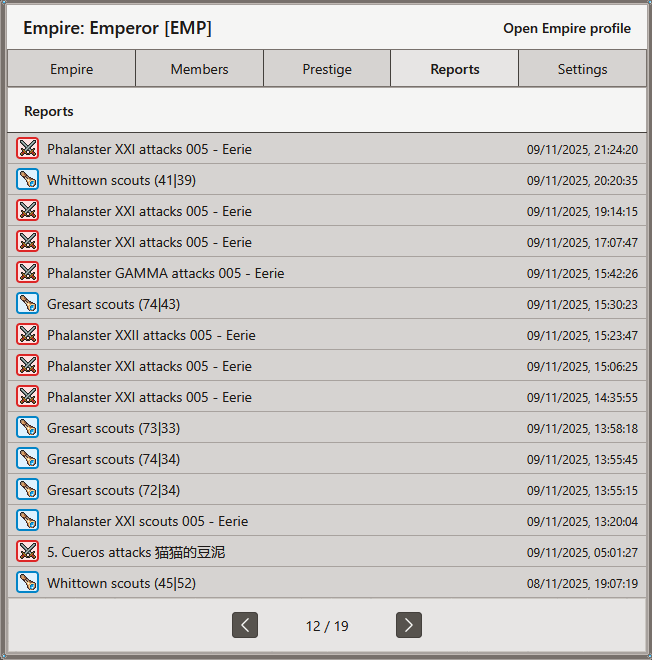Open Empire profile link

click(567, 28)
